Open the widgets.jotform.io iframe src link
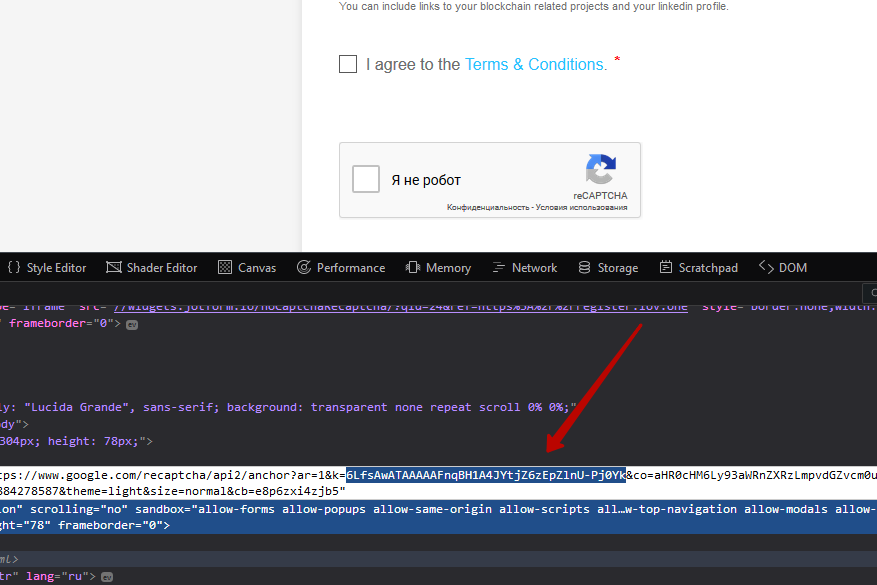This screenshot has width=877, height=585. tap(400, 308)
